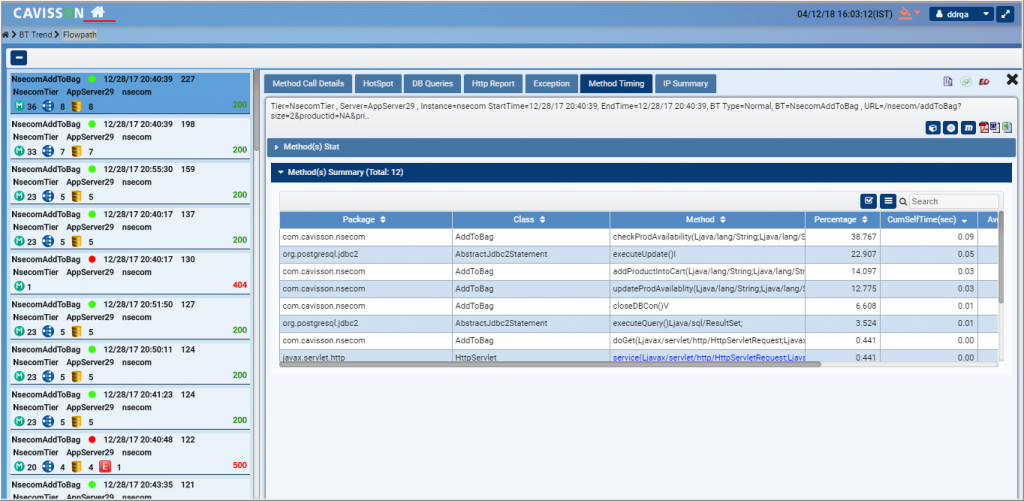The width and height of the screenshot is (1024, 501).
Task: Click the closeDBCon()V method cell
Action: pos(707,306)
